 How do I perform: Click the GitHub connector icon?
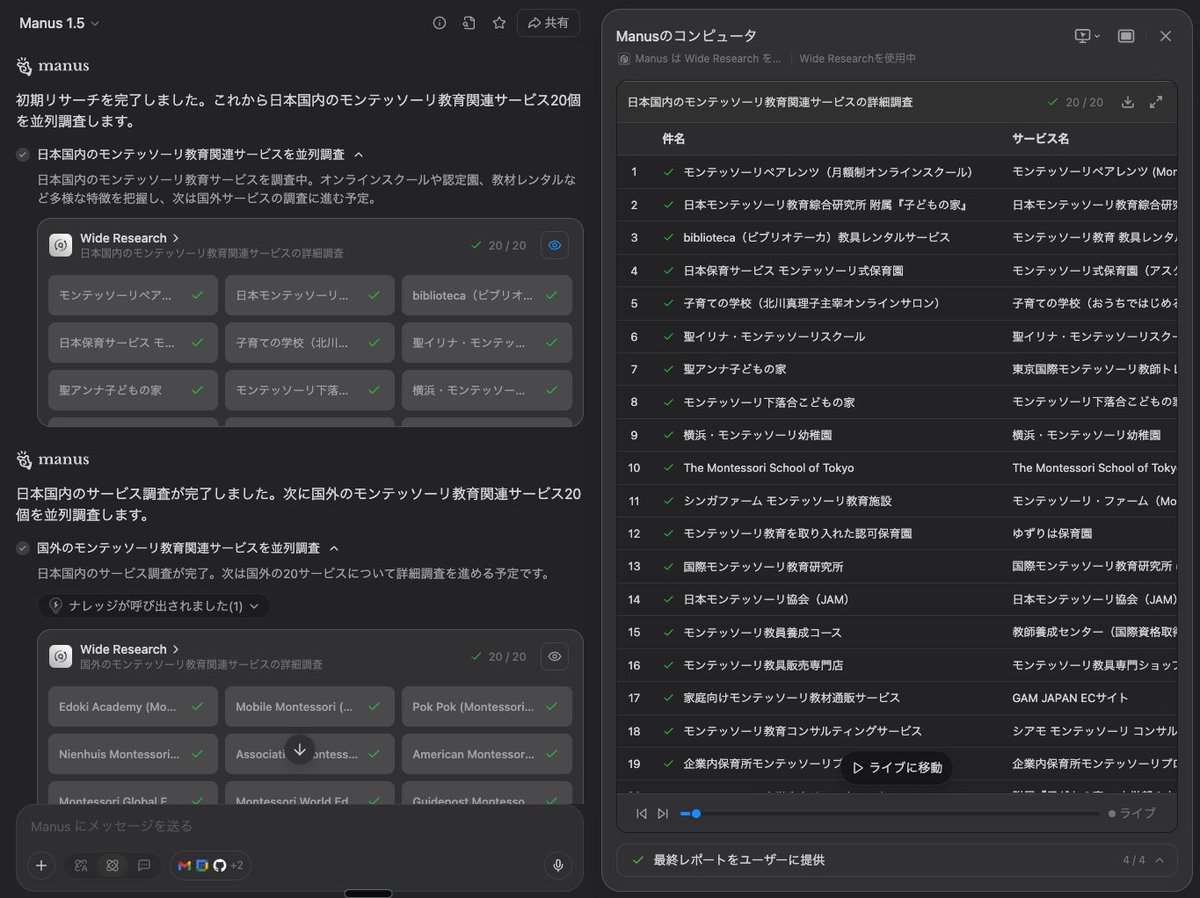219,866
